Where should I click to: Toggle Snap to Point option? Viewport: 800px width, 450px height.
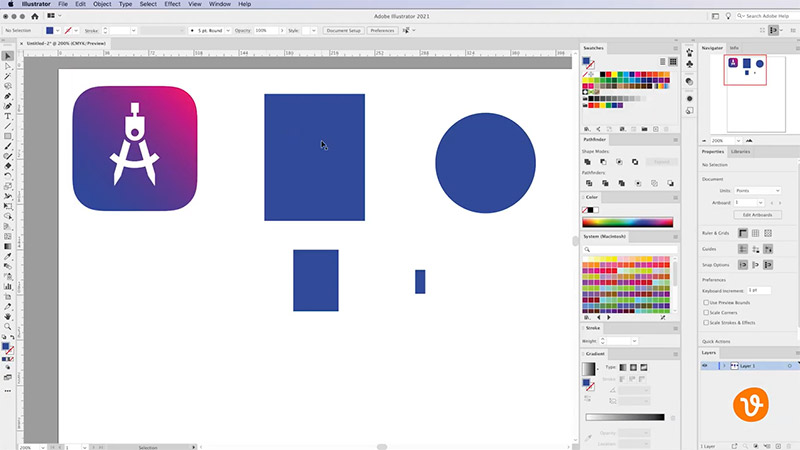click(743, 265)
